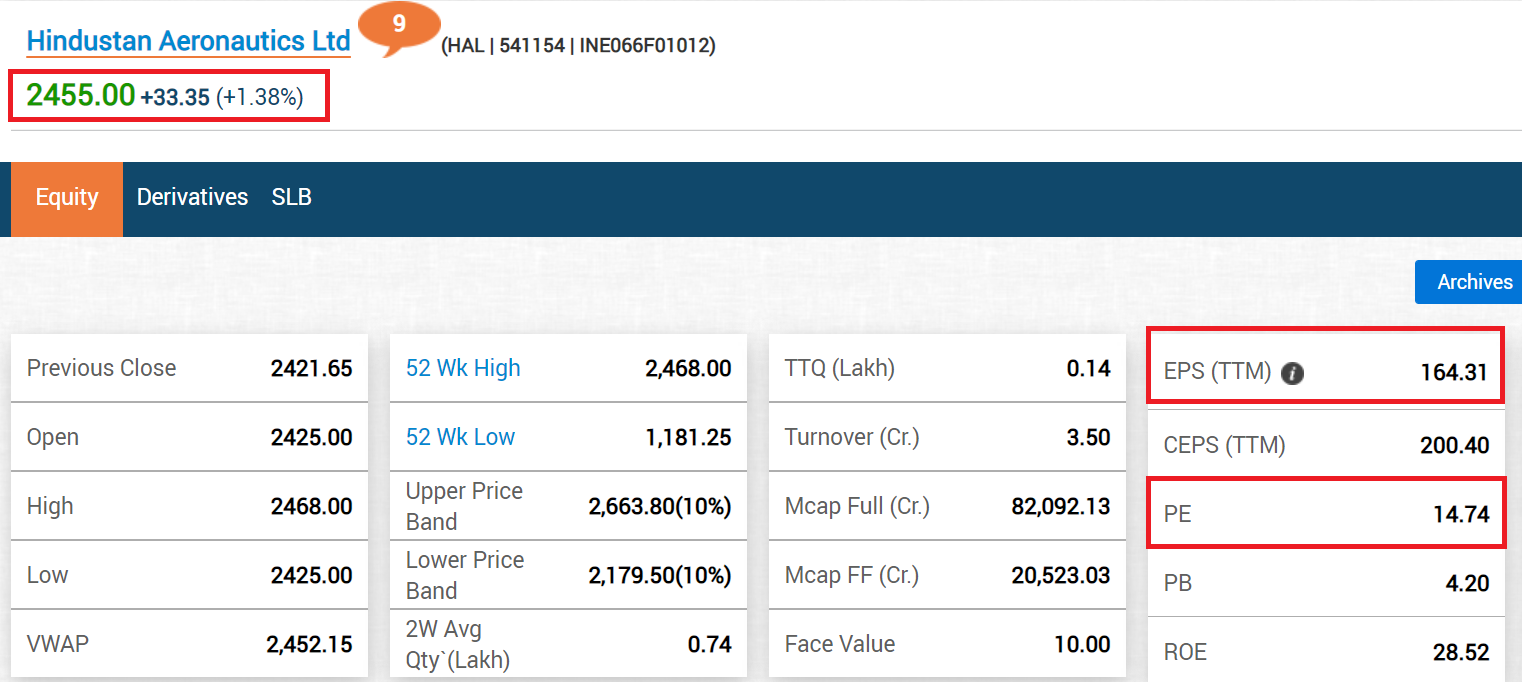The image size is (1522, 682).
Task: Click Lower Price Band value 2,179.50(10%)
Action: point(660,575)
